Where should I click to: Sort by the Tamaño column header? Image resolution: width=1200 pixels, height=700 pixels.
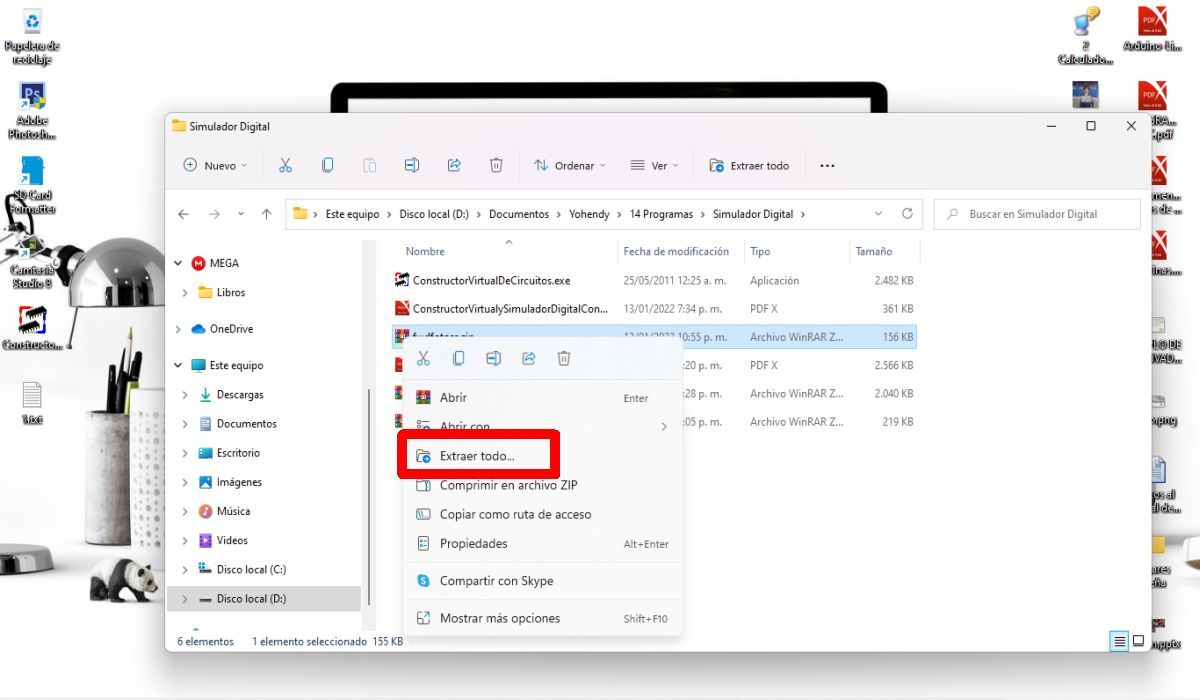pos(874,251)
